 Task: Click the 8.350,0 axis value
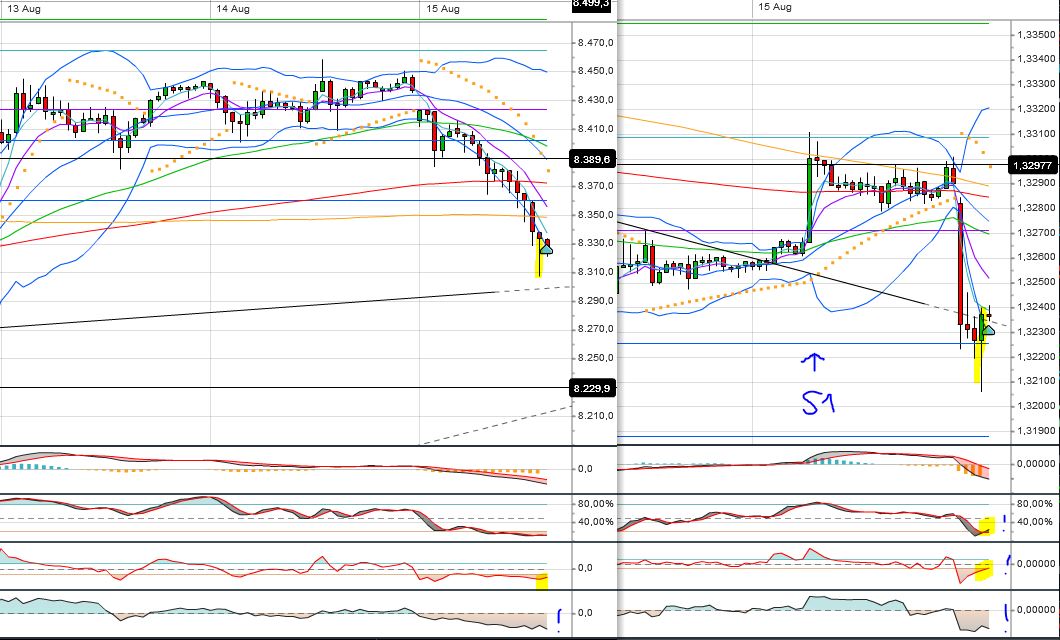pos(596,215)
